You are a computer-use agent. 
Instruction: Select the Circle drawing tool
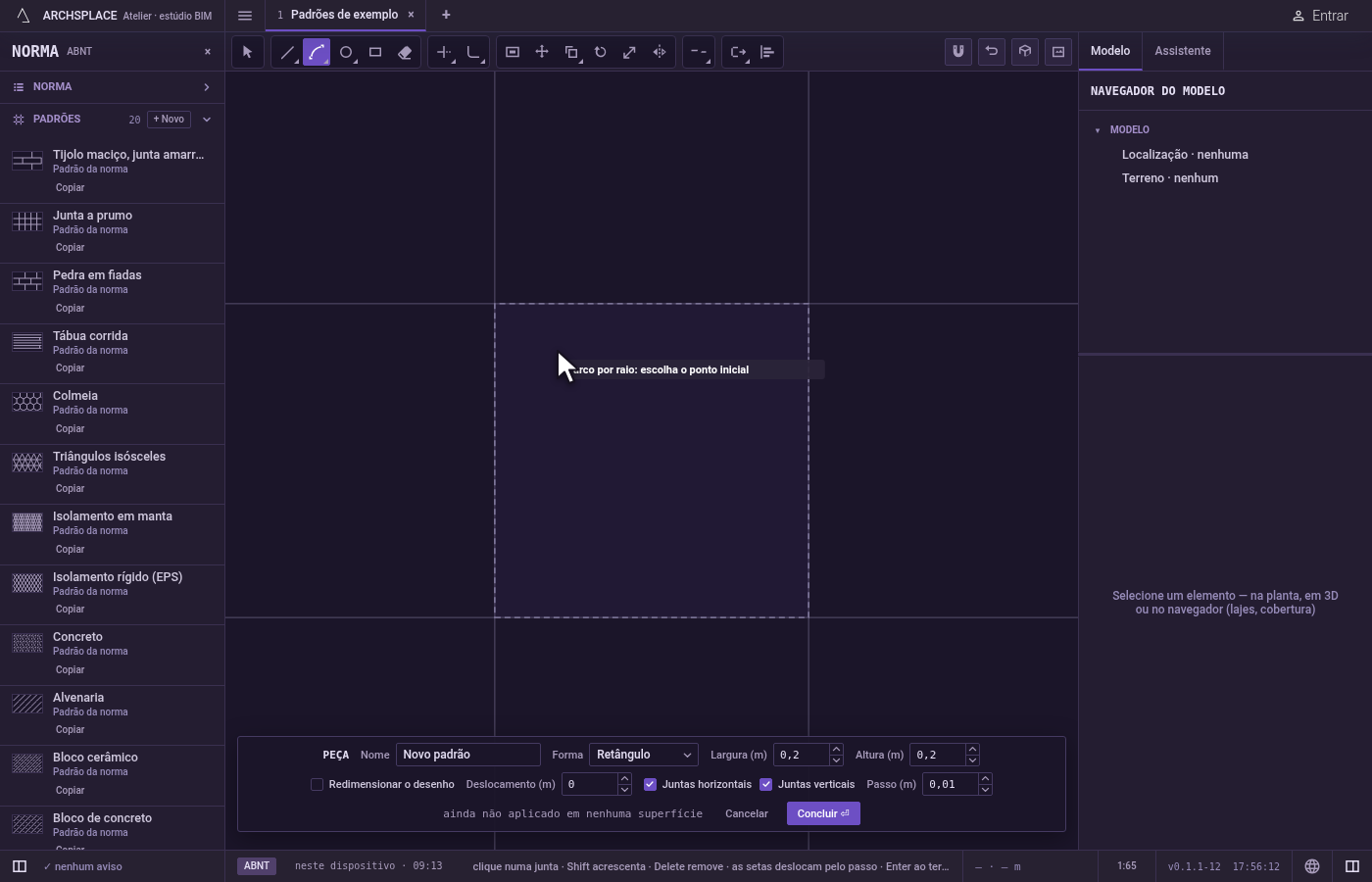[346, 52]
